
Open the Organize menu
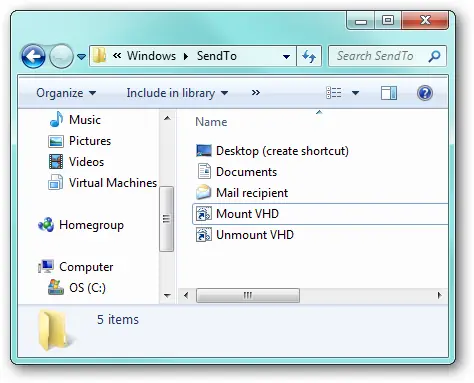[66, 93]
